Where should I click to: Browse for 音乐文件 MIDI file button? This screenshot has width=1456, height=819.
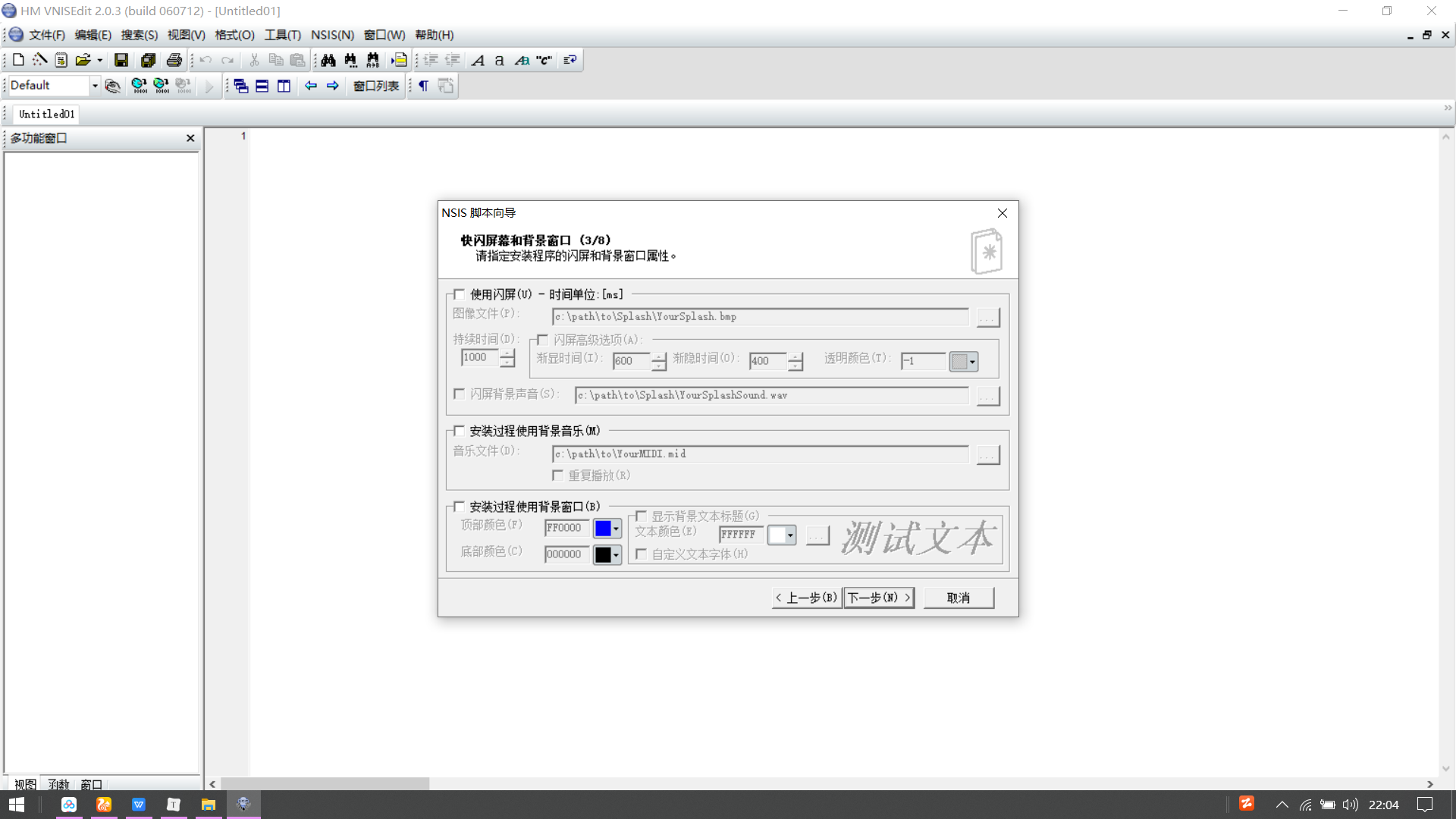pos(987,454)
